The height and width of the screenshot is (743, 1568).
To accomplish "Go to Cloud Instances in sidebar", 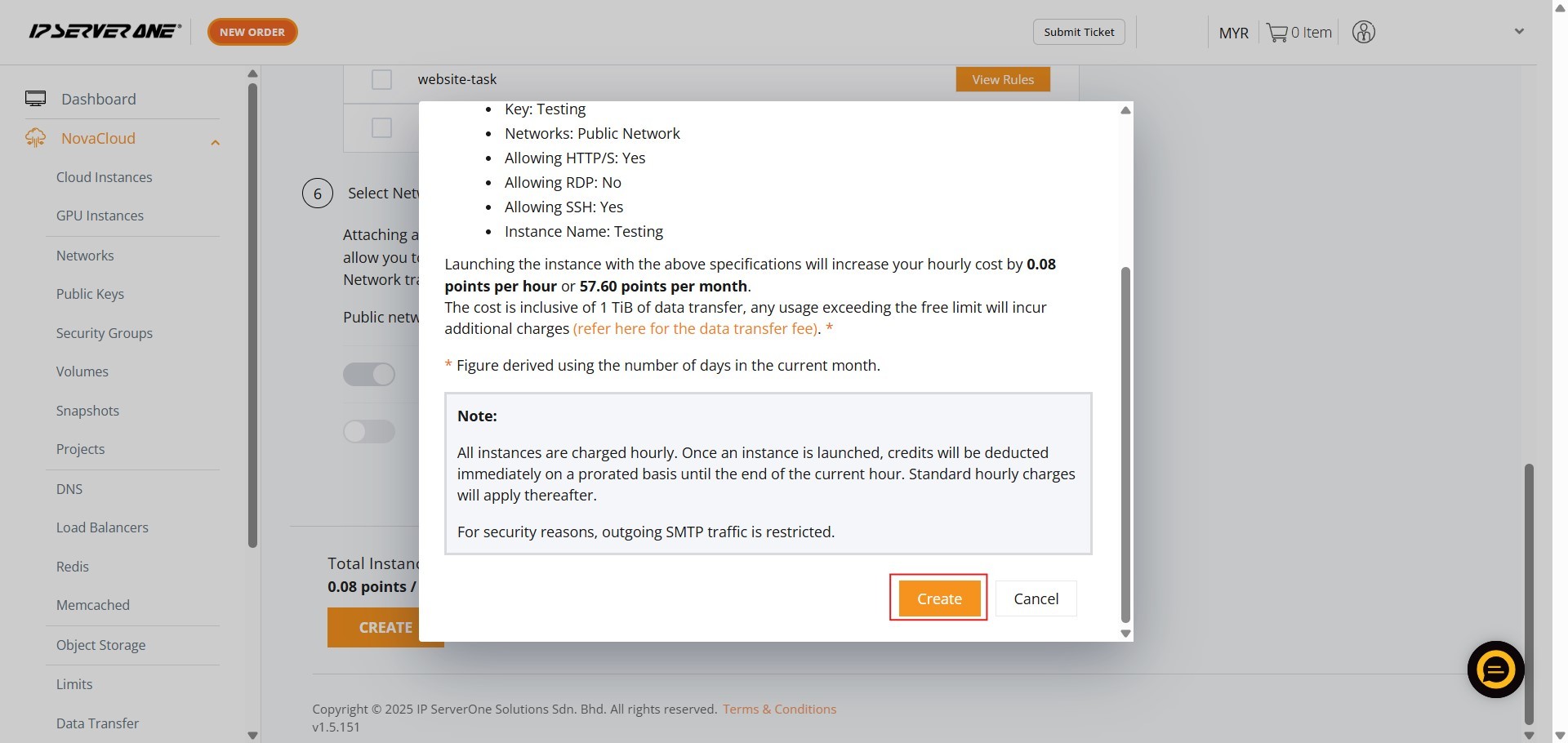I will 104,177.
